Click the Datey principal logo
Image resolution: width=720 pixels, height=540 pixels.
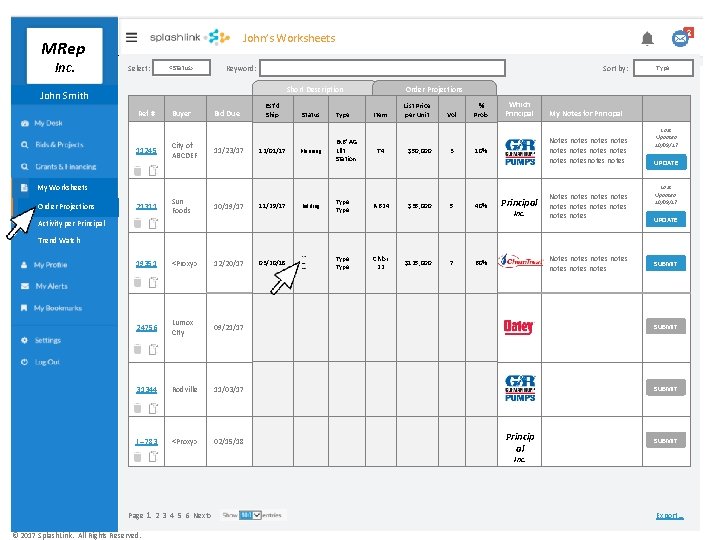pos(518,327)
